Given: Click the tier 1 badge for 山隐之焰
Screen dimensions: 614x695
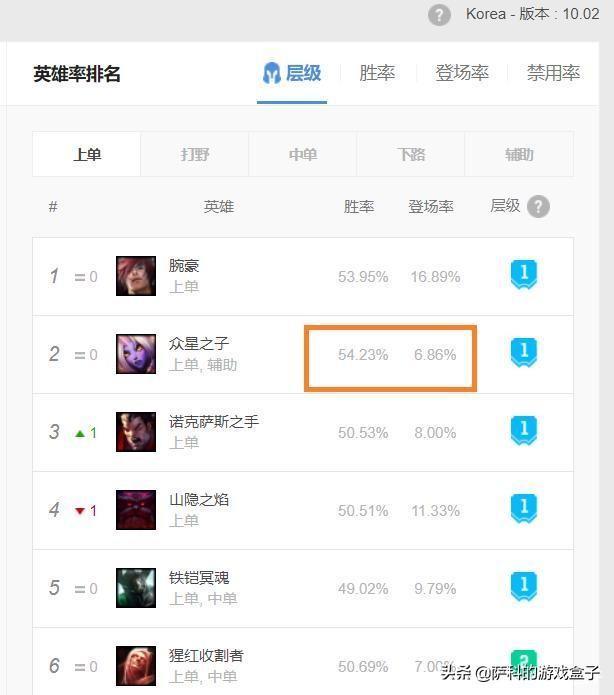Looking at the screenshot, I should (523, 509).
